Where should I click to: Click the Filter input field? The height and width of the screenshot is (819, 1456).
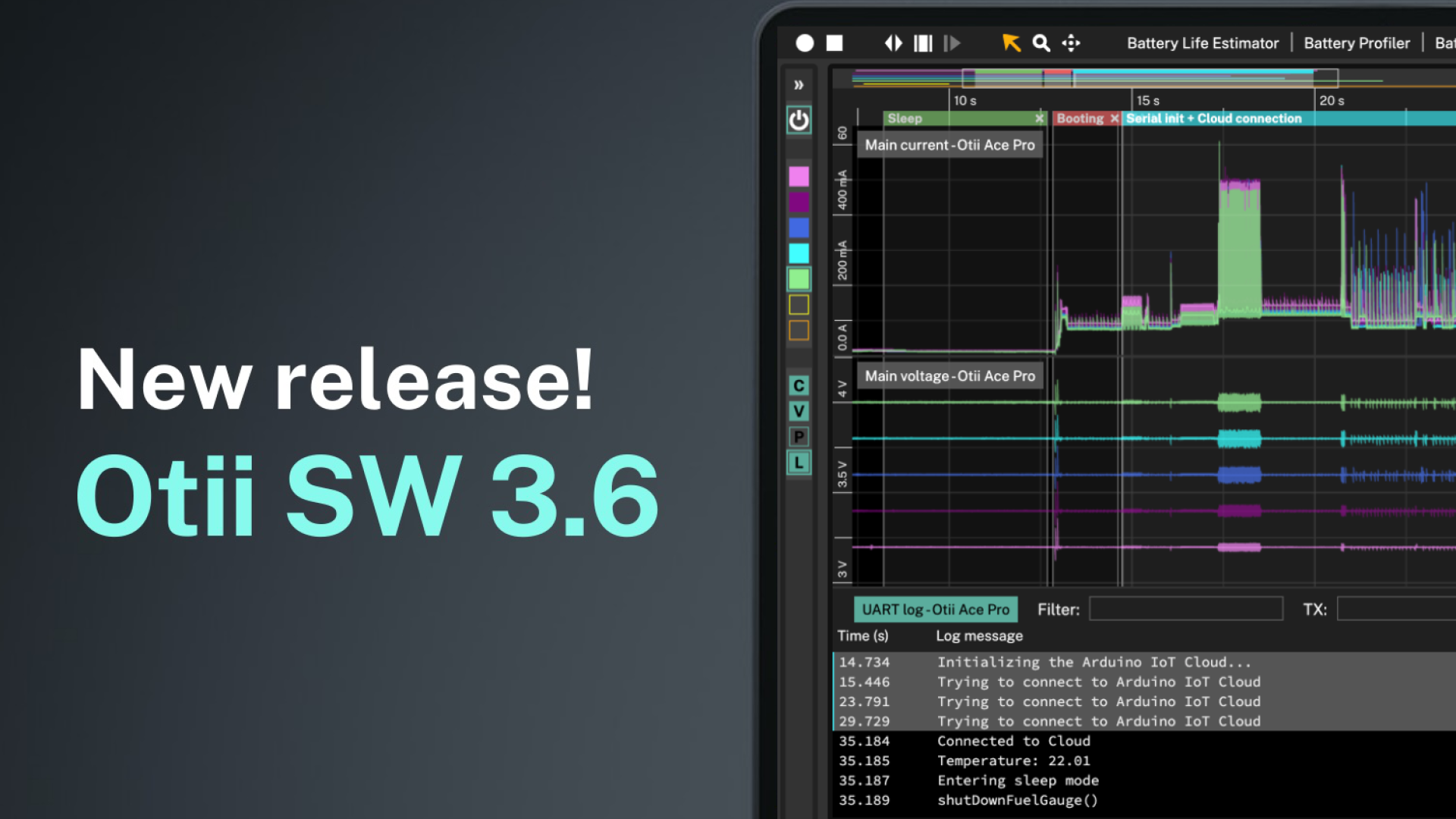1185,609
